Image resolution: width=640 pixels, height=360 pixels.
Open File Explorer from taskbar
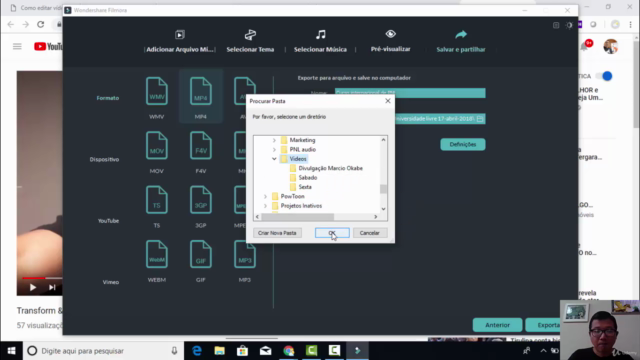point(220,351)
